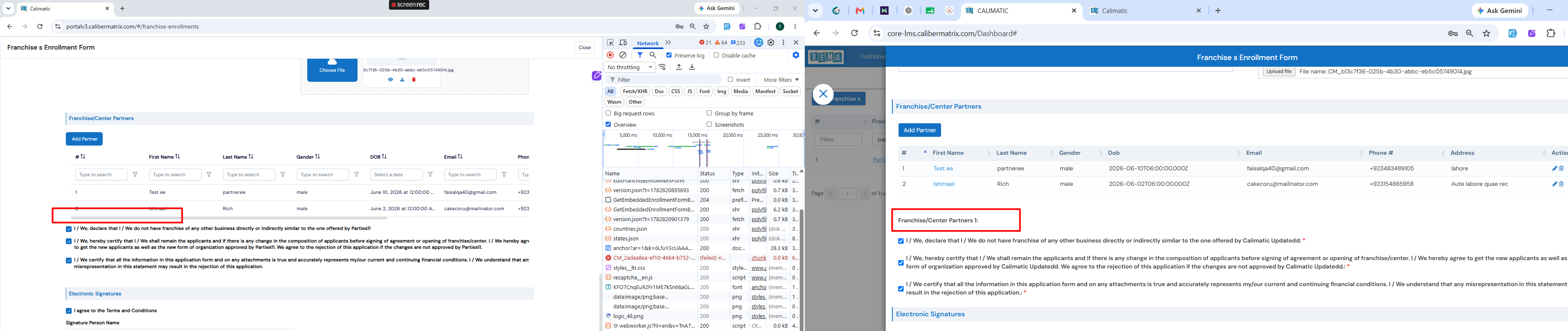Enable Group by frame option
The image size is (1568, 331).
coord(709,113)
